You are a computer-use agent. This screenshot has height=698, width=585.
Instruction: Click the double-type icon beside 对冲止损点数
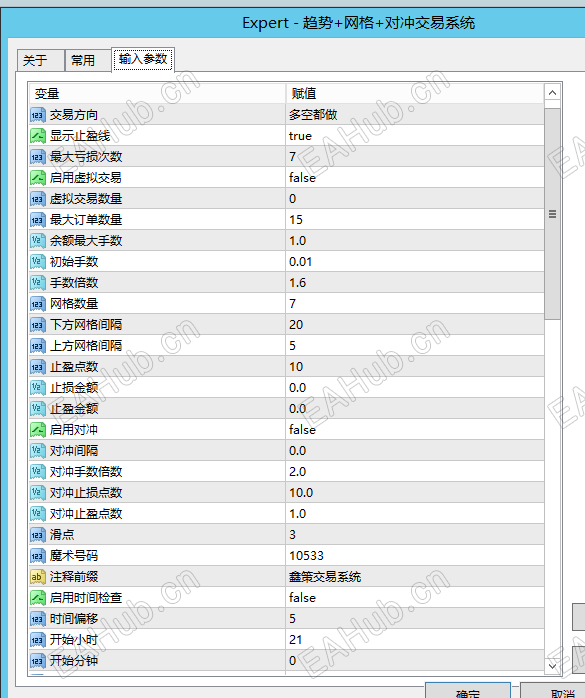coord(38,493)
